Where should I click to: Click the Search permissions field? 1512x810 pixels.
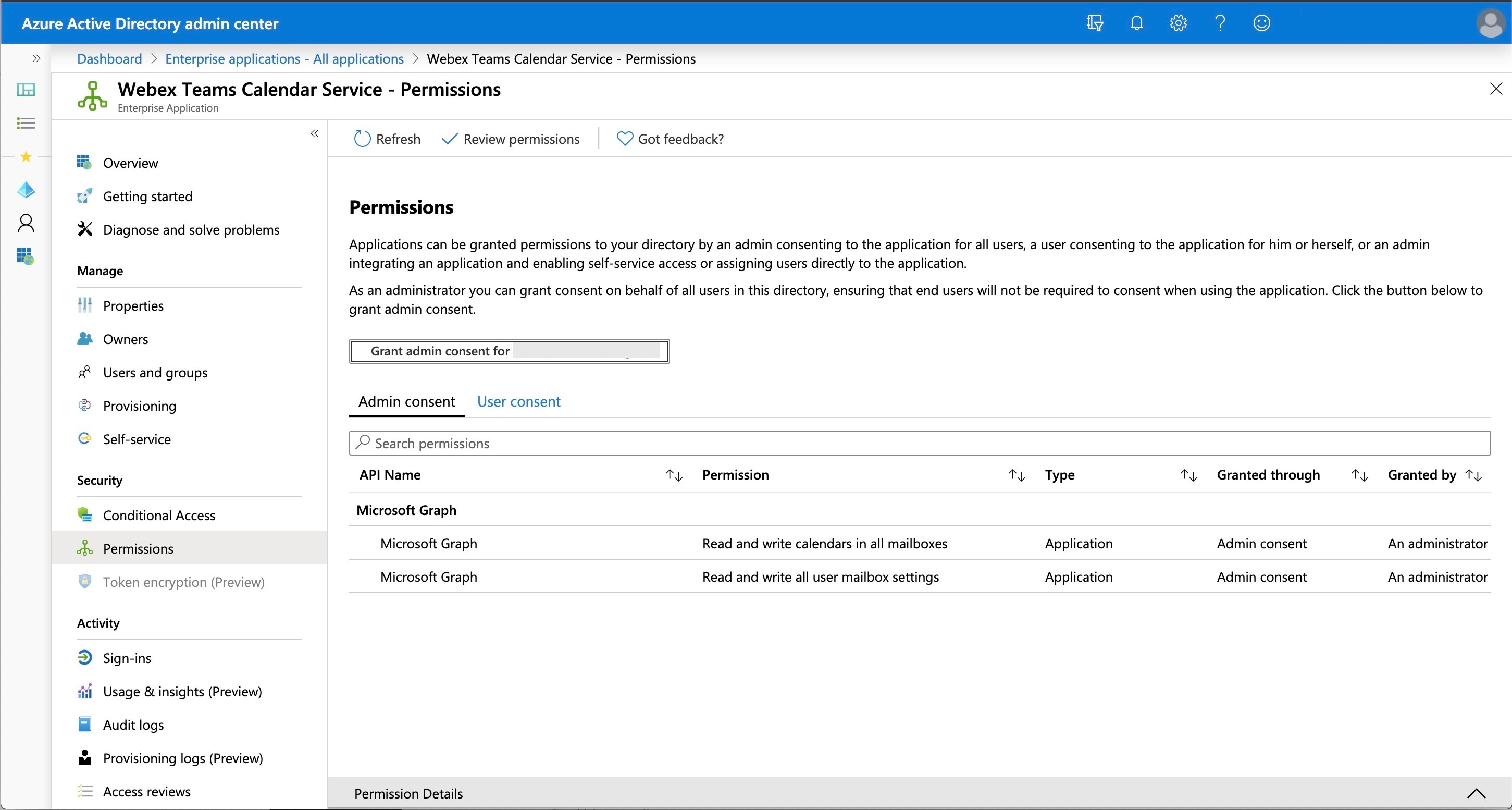click(919, 443)
